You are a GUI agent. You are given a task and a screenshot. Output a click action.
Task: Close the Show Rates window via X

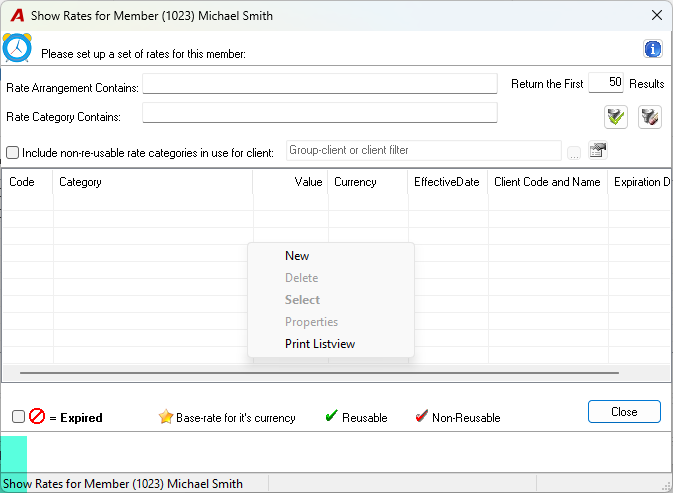[656, 15]
